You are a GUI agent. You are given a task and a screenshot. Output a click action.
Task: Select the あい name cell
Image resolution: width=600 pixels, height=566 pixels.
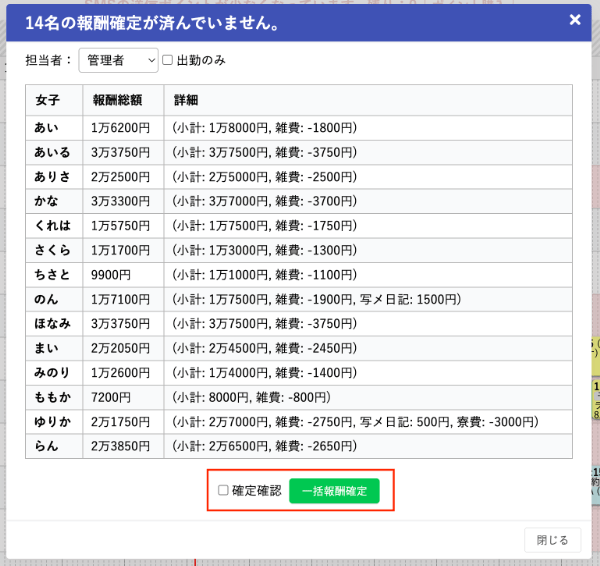[46, 128]
